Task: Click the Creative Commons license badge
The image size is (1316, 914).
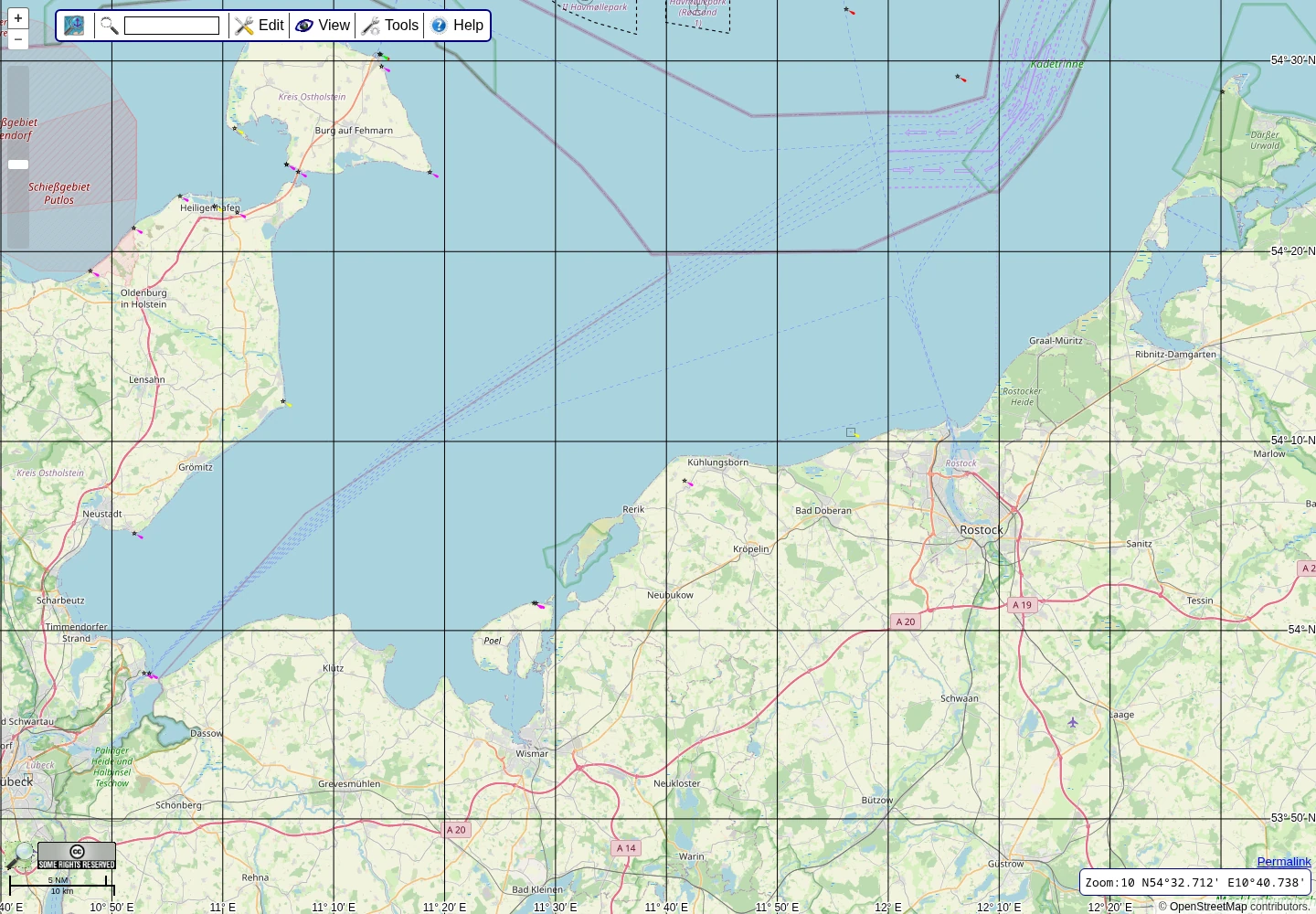Action: [77, 856]
